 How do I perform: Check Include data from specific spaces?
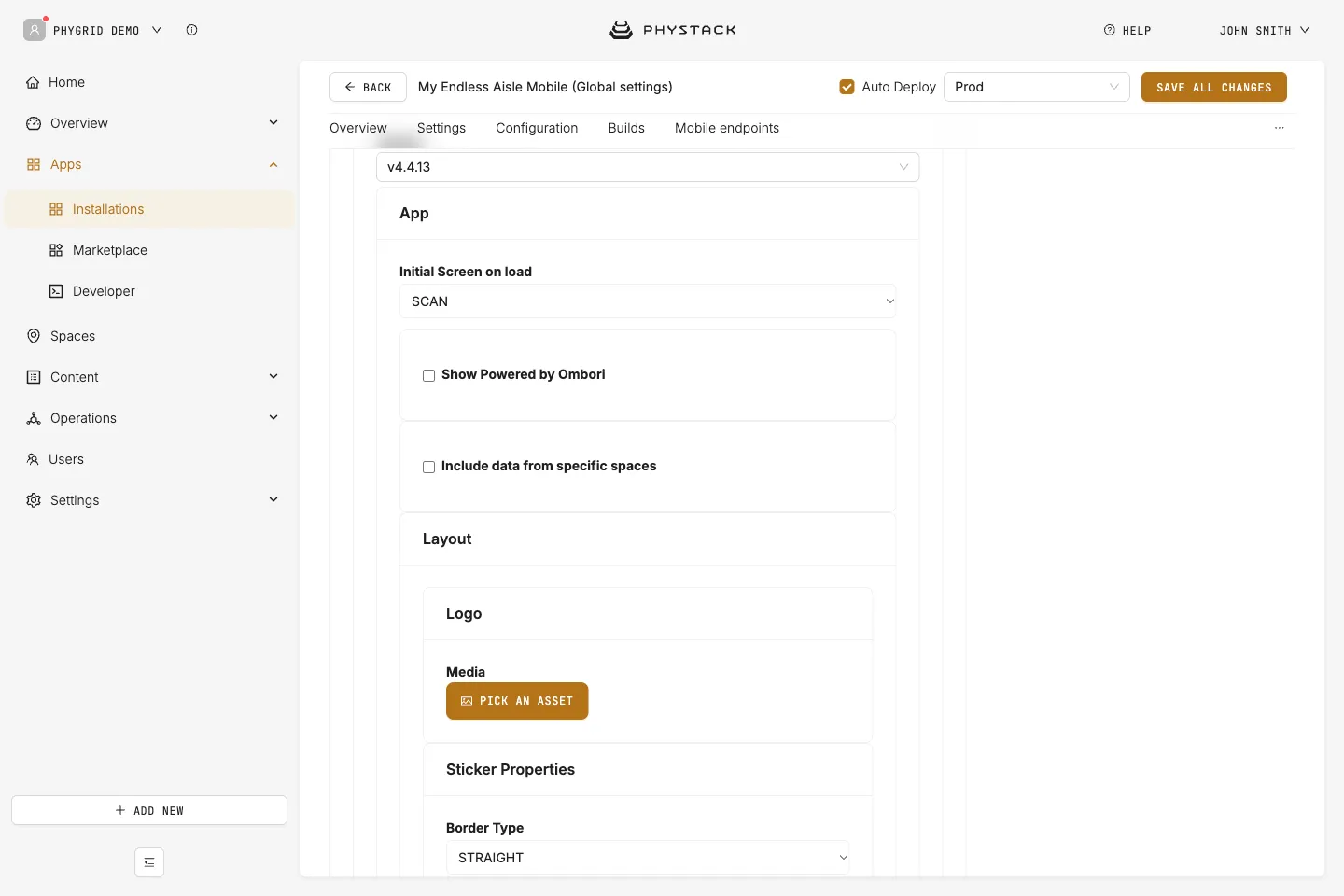(429, 467)
